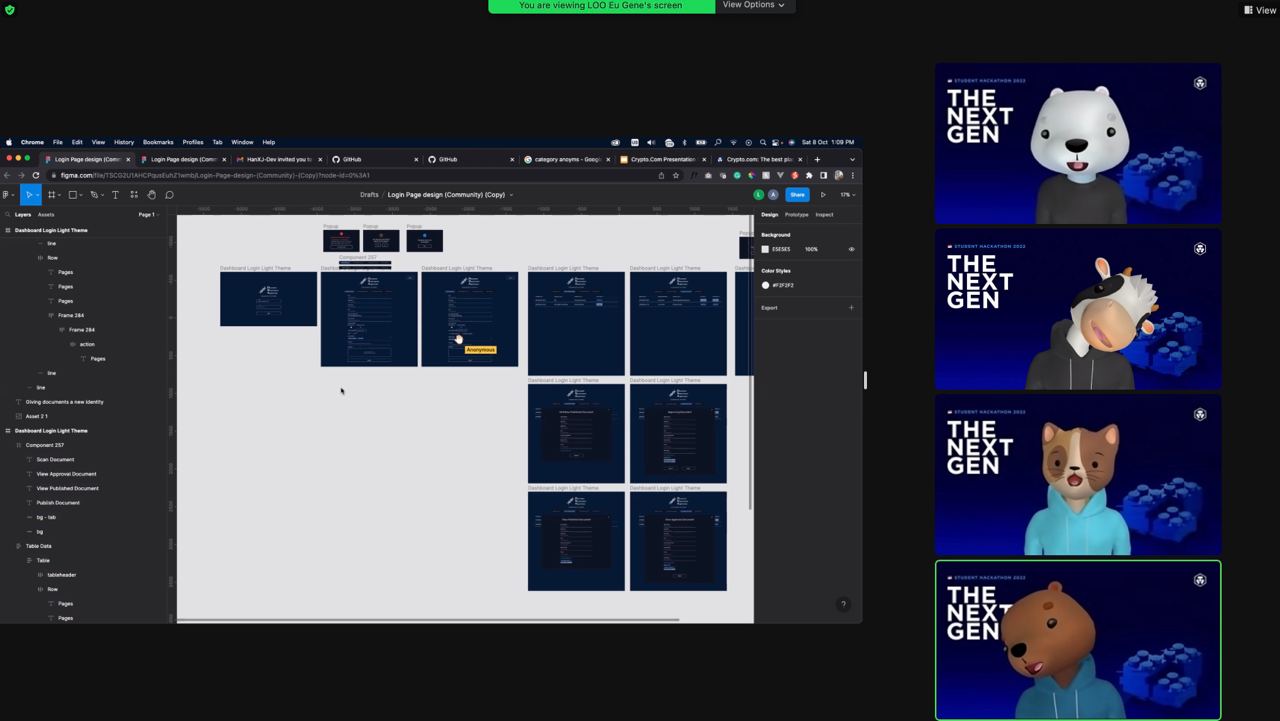The width and height of the screenshot is (1280, 721).
Task: Click the Background color swatch E5E5E5
Action: [x=765, y=249]
